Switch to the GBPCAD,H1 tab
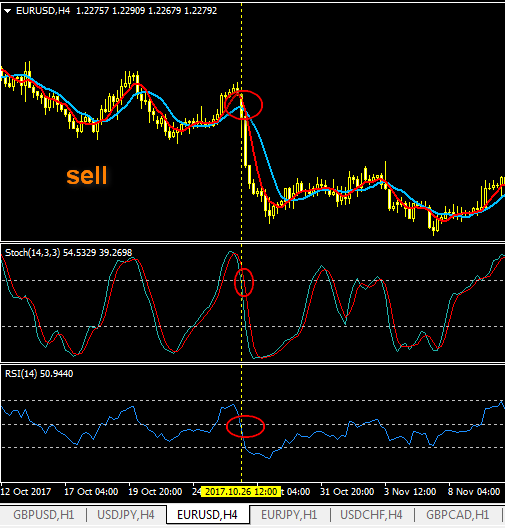 point(458,515)
